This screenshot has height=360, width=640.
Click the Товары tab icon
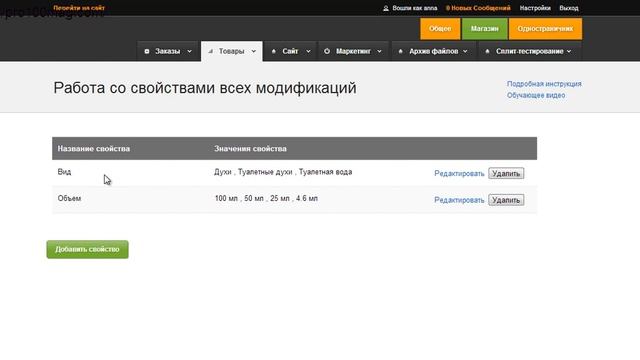click(211, 51)
